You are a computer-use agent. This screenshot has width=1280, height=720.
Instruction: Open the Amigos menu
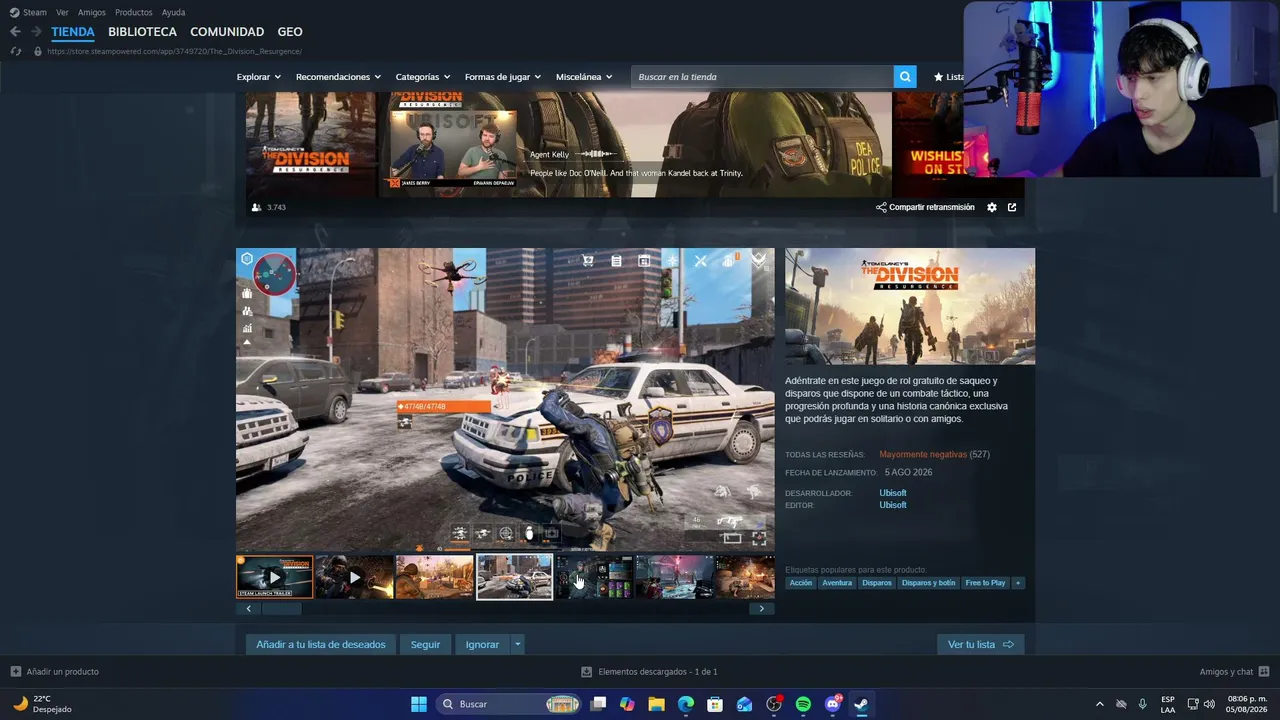(x=92, y=13)
